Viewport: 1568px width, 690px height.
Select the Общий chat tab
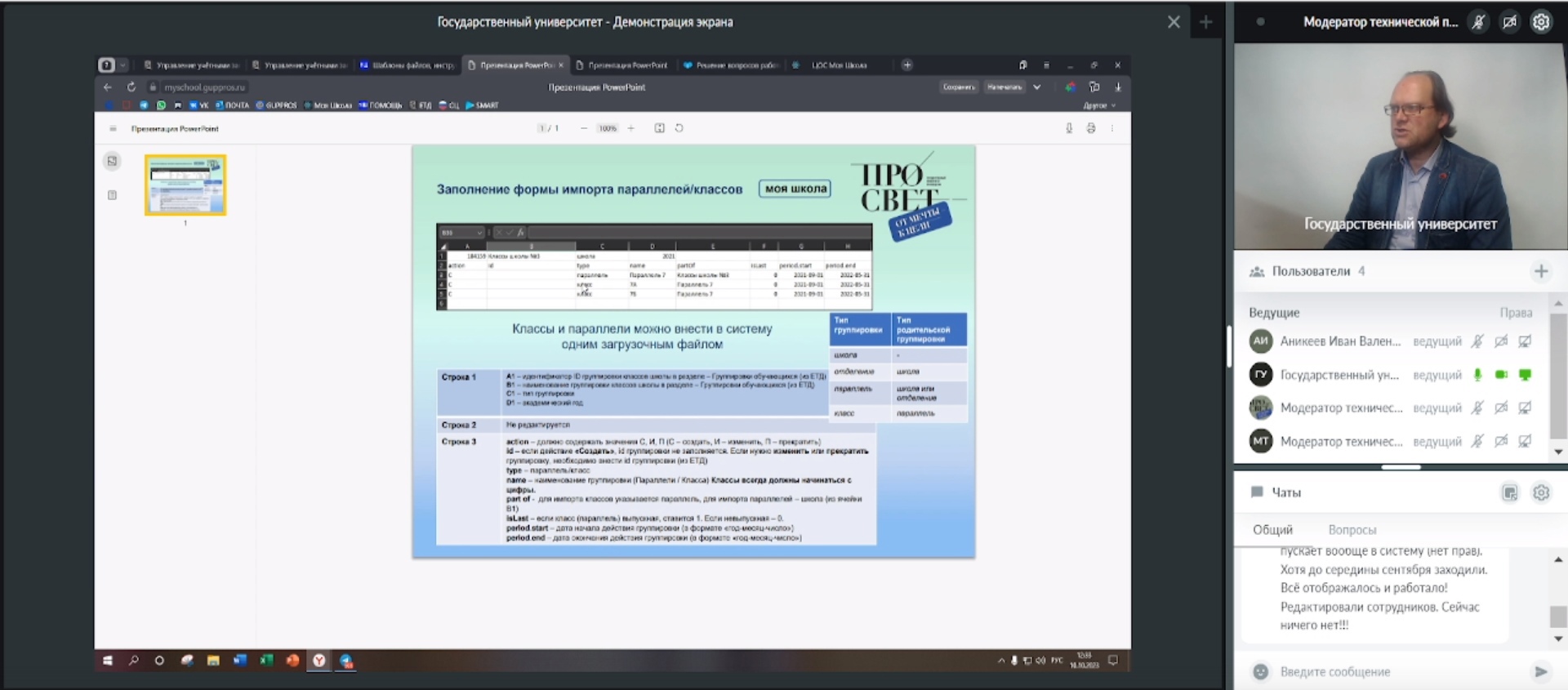tap(1272, 530)
